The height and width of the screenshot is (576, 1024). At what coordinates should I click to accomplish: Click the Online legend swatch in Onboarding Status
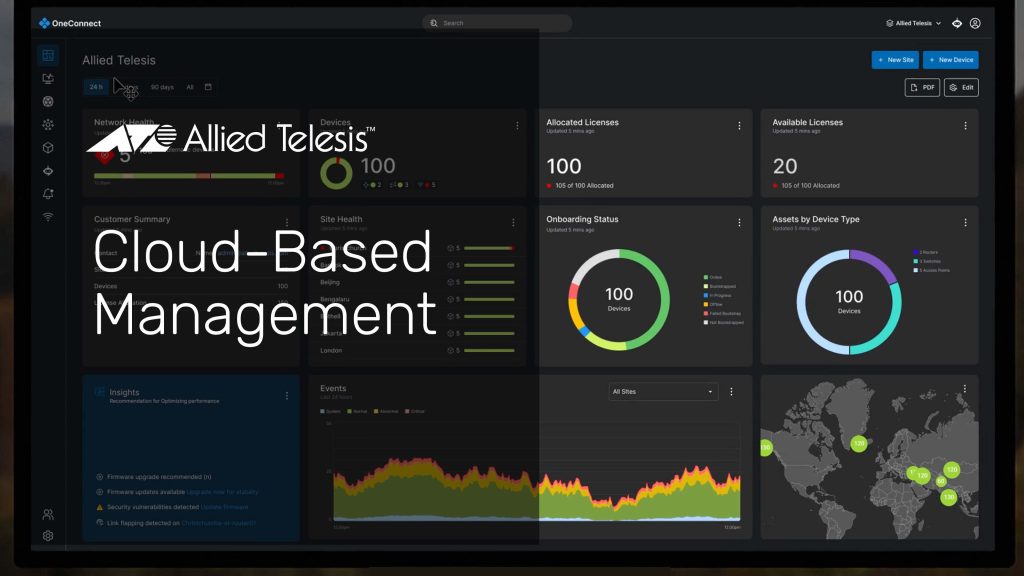(706, 278)
